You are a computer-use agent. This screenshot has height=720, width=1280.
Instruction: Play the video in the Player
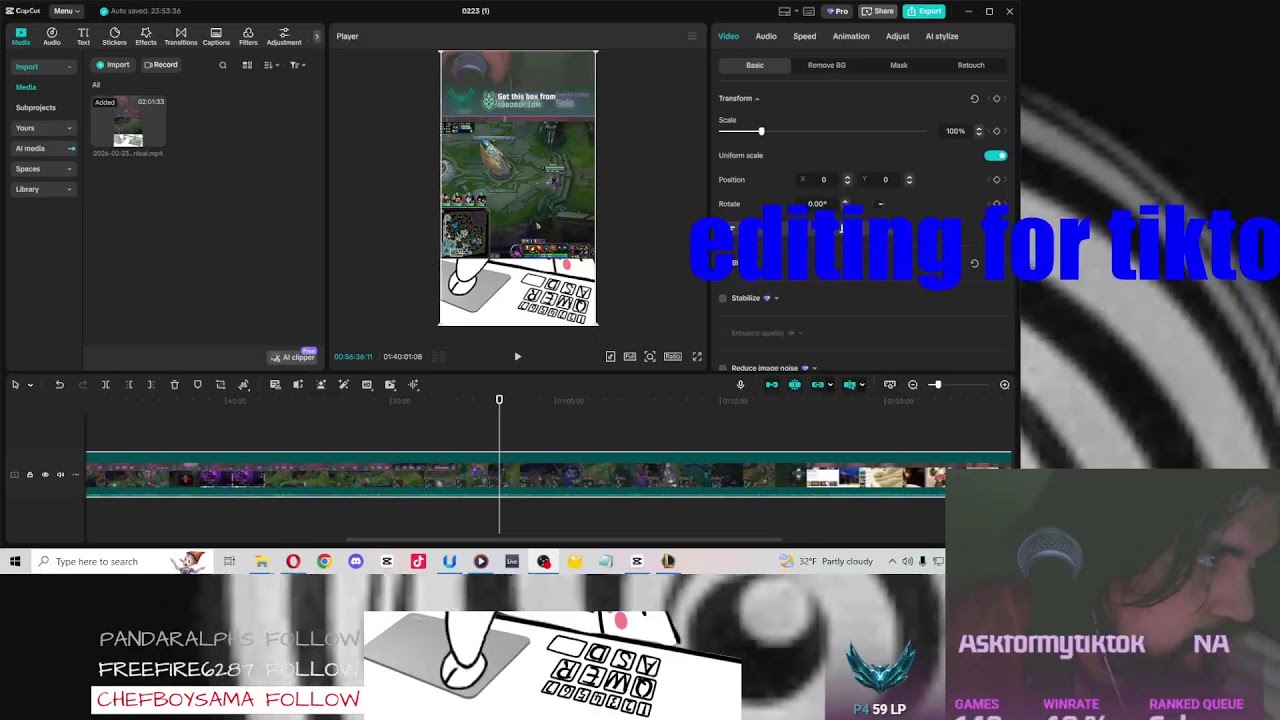point(517,357)
